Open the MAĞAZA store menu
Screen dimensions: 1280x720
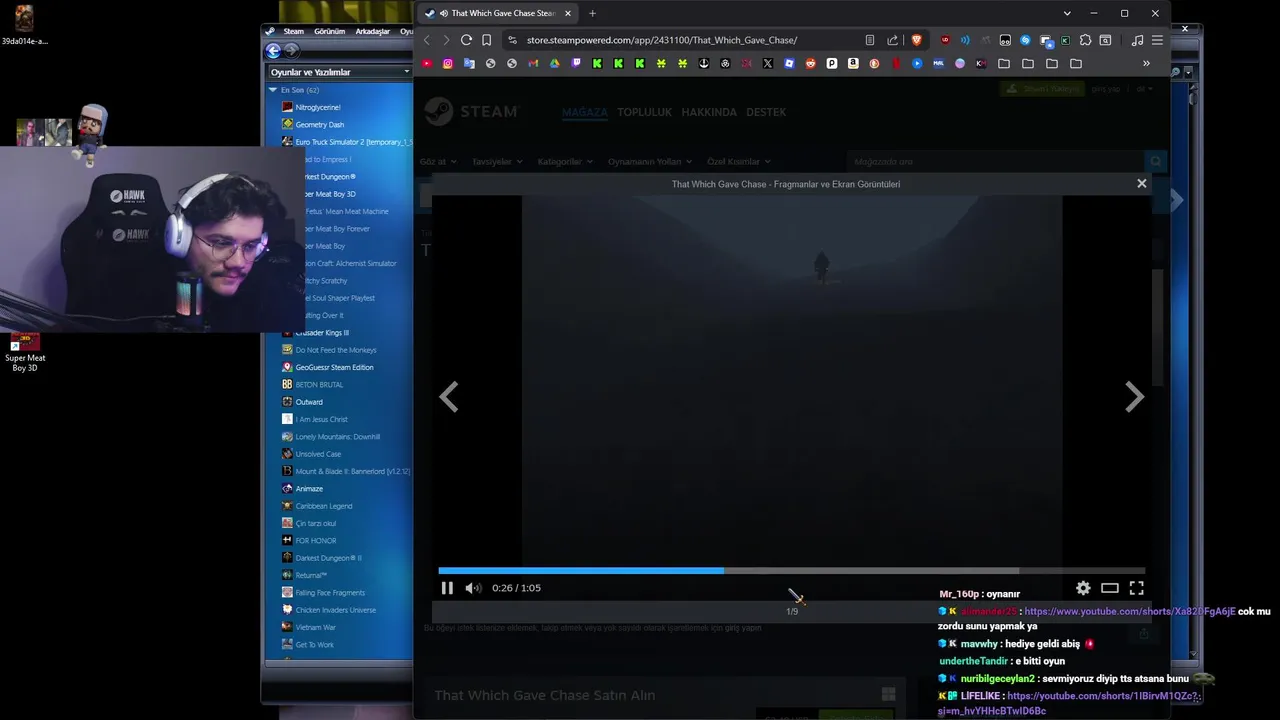tap(584, 112)
